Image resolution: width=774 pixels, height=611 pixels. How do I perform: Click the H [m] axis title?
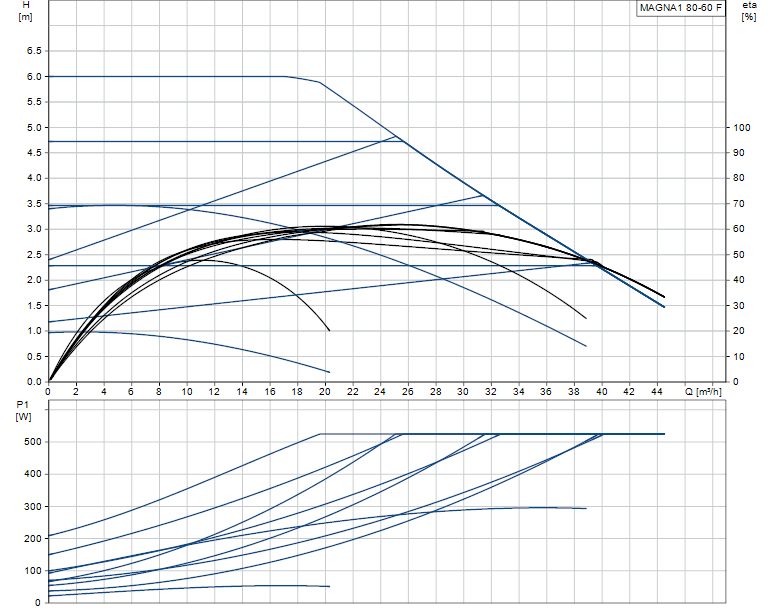coord(25,11)
